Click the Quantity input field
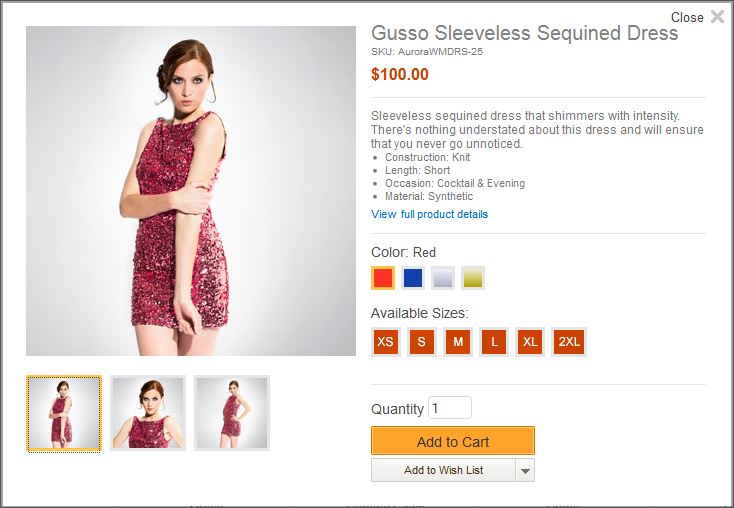This screenshot has width=734, height=508. tap(450, 408)
